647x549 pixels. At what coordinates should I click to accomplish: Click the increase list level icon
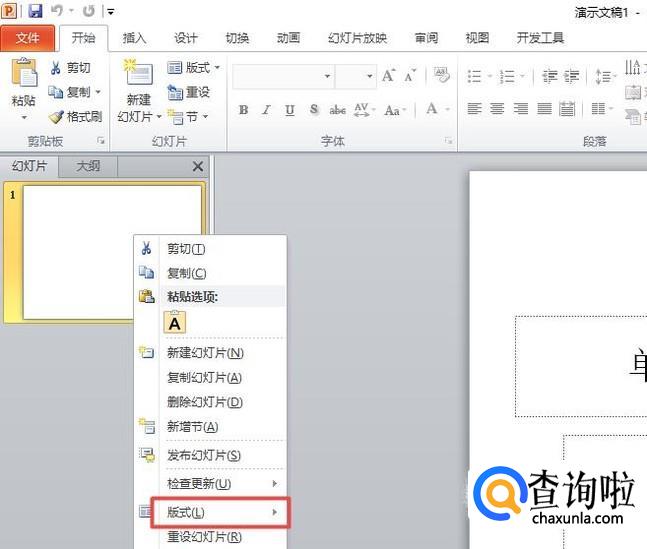coord(572,76)
